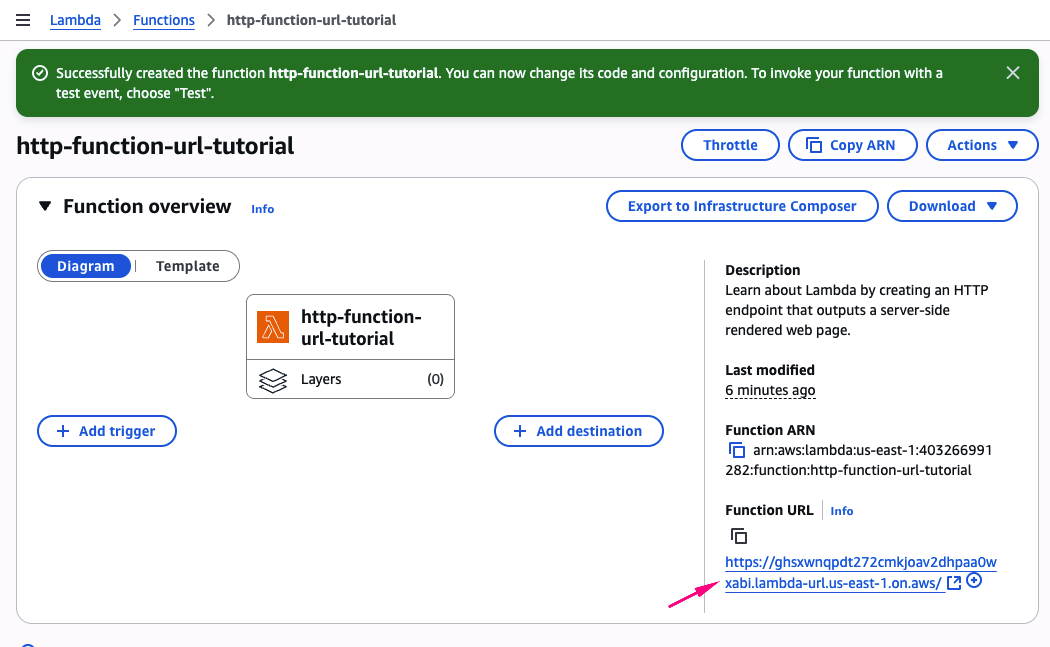Open the hamburger navigation menu
This screenshot has width=1050, height=647.
[x=23, y=20]
